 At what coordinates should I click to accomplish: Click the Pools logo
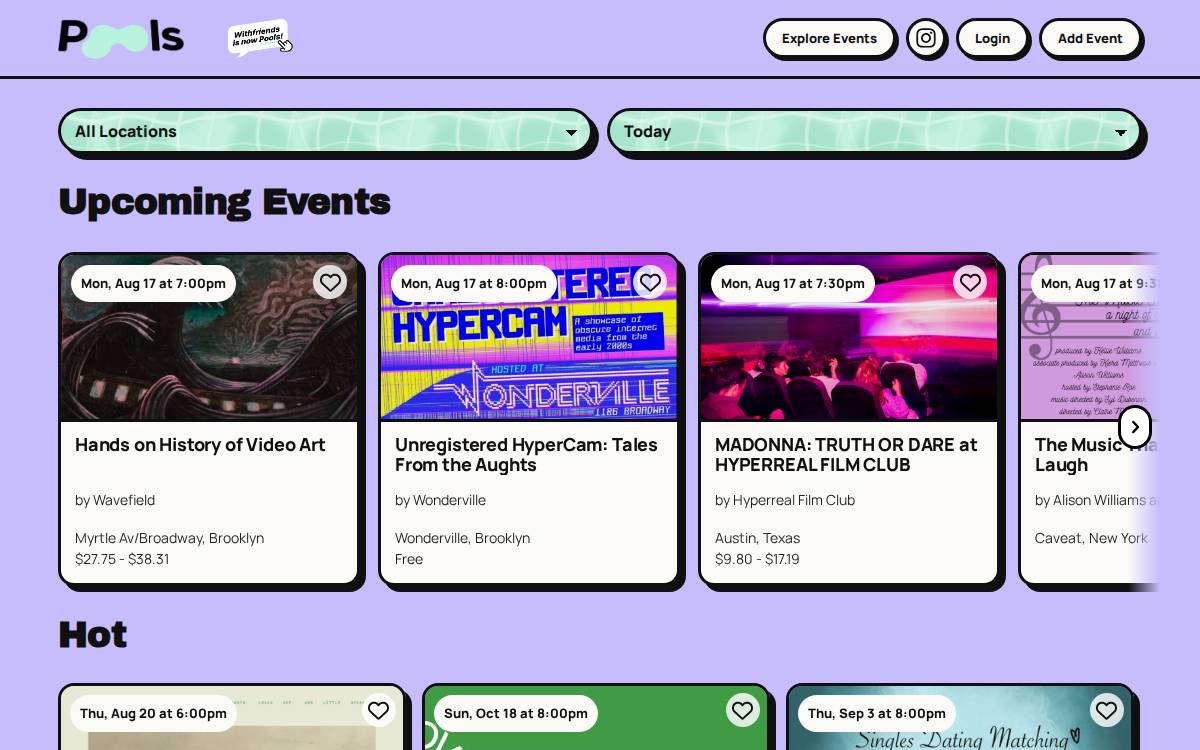(121, 38)
